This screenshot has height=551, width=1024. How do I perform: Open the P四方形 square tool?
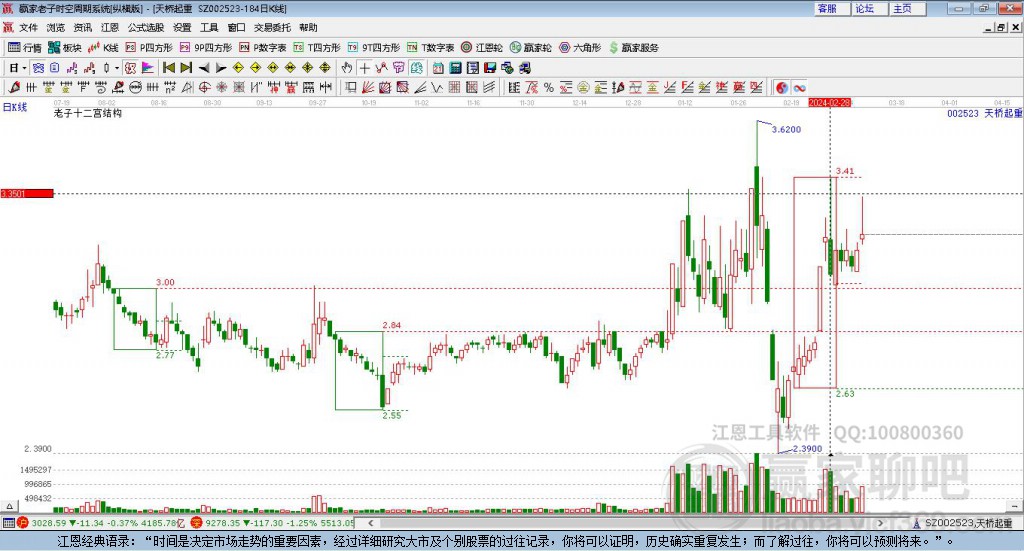[x=149, y=48]
